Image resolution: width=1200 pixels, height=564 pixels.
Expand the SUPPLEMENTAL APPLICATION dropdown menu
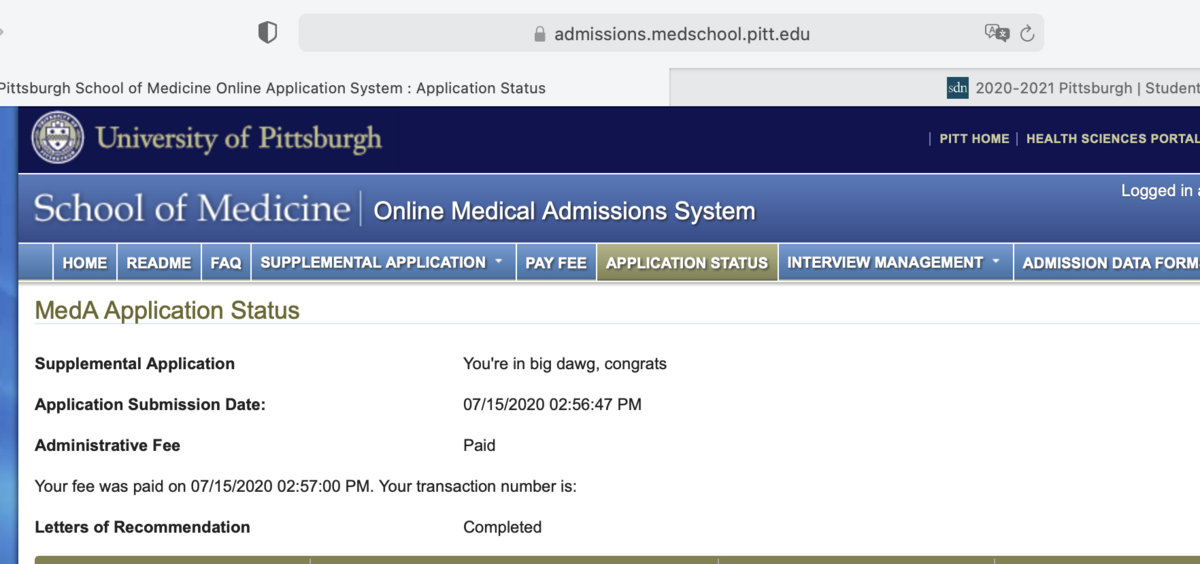[x=383, y=262]
